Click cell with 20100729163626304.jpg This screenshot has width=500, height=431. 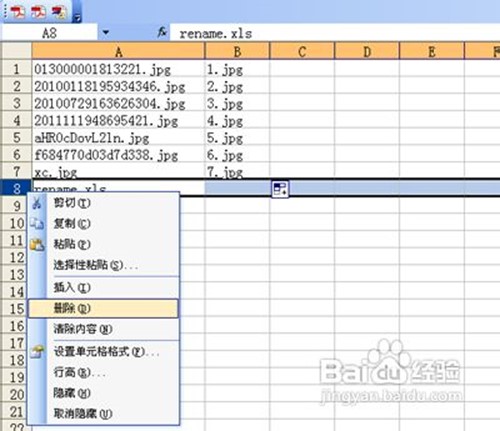click(x=118, y=103)
